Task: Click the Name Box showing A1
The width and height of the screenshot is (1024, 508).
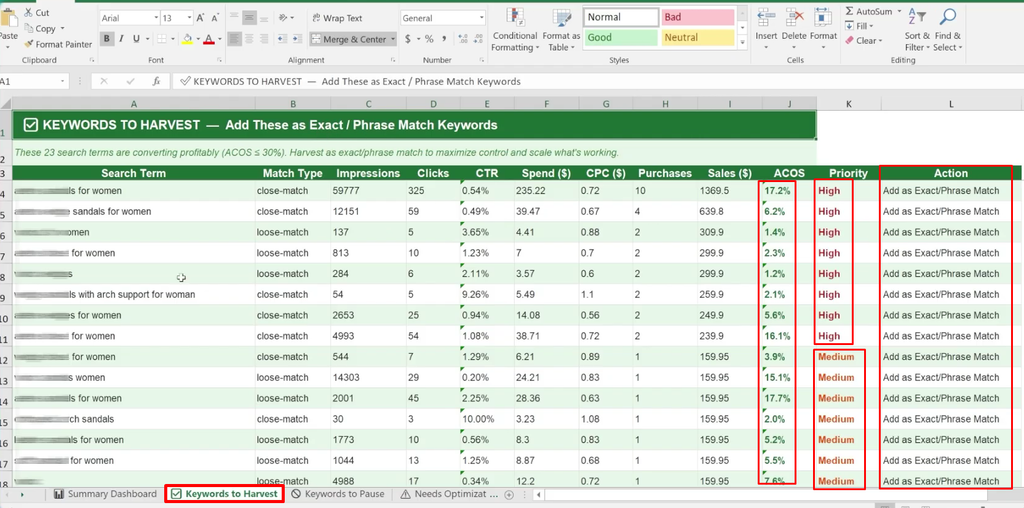Action: click(33, 82)
